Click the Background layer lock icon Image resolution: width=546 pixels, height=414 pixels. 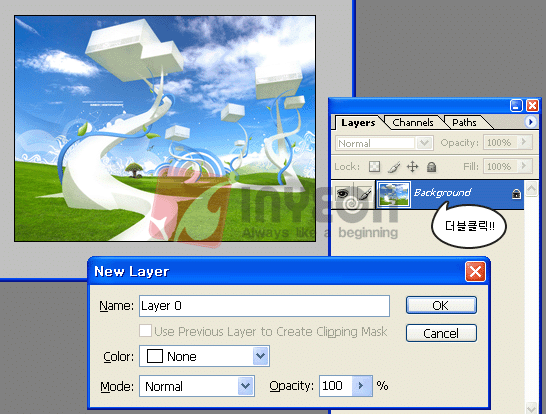tap(516, 194)
